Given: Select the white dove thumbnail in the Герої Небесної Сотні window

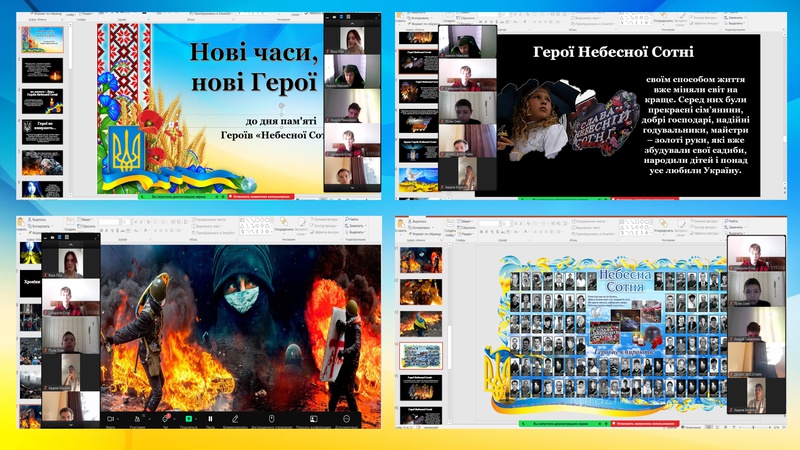Looking at the screenshot, I should coord(418,180).
